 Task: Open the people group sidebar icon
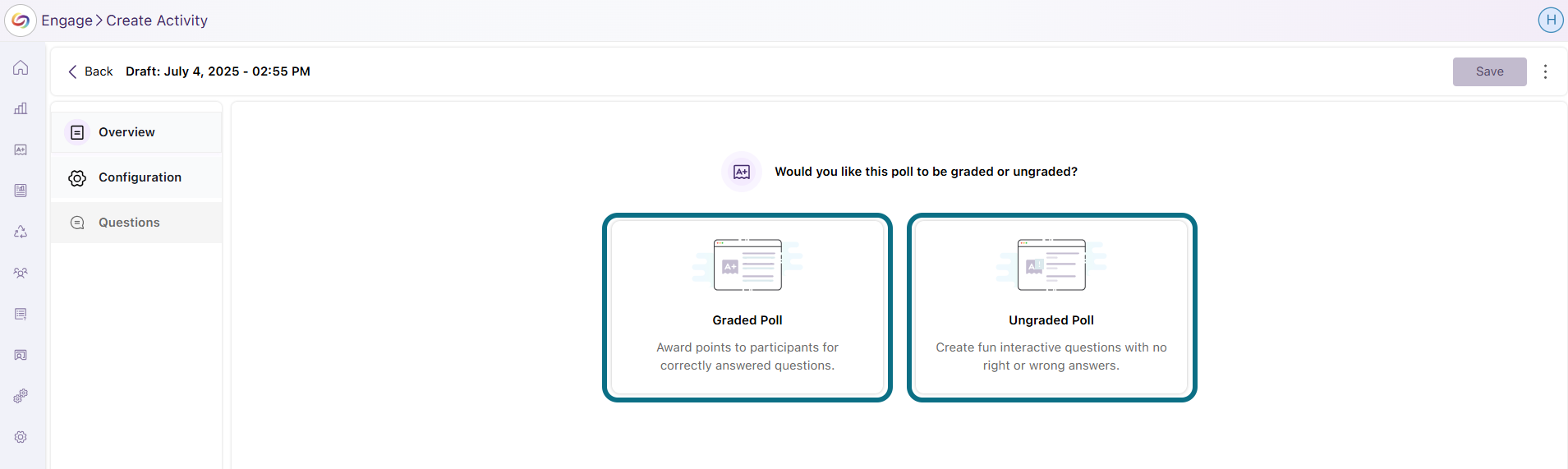(x=21, y=273)
